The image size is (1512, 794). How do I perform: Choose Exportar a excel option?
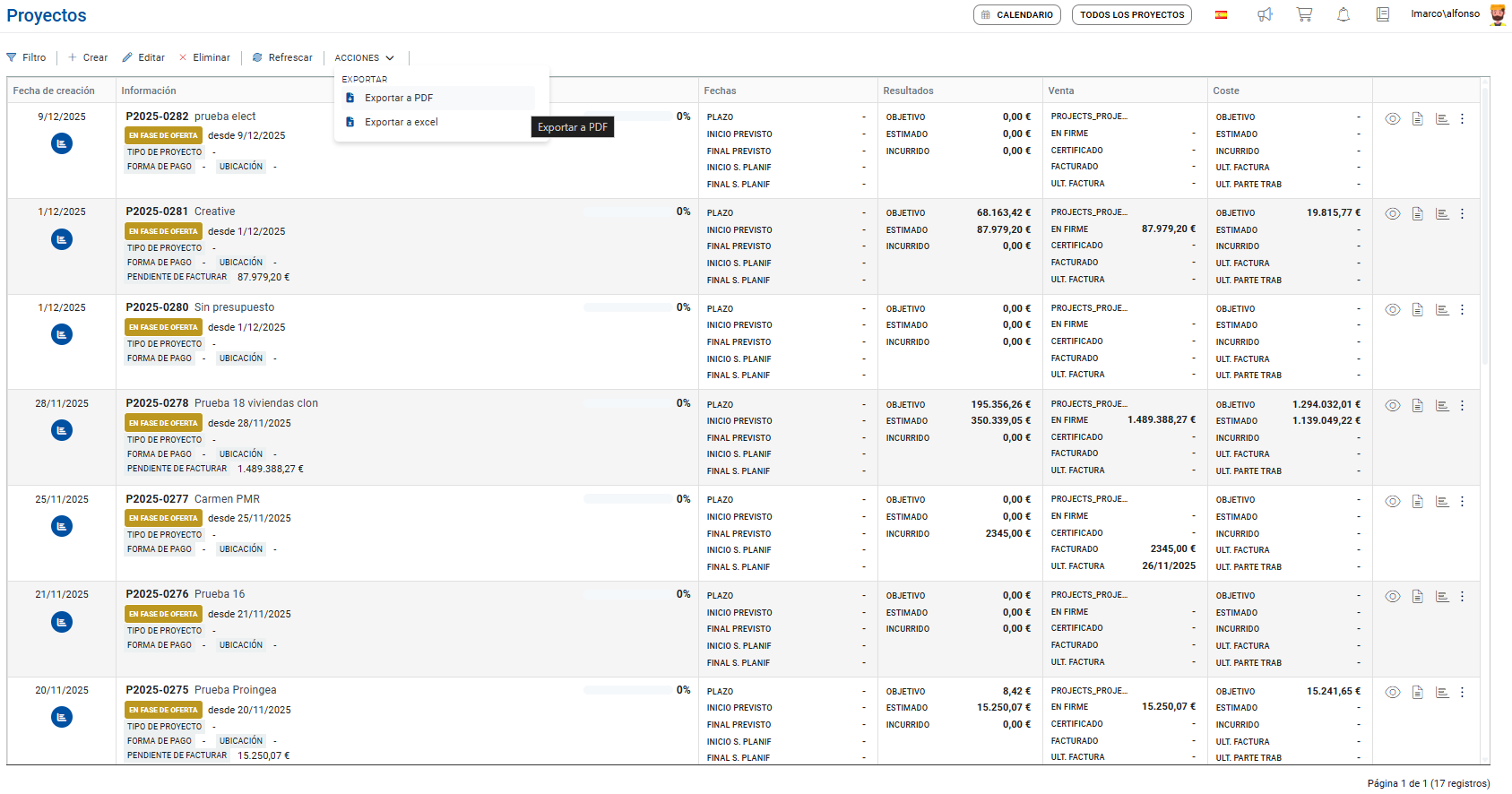[x=401, y=122]
